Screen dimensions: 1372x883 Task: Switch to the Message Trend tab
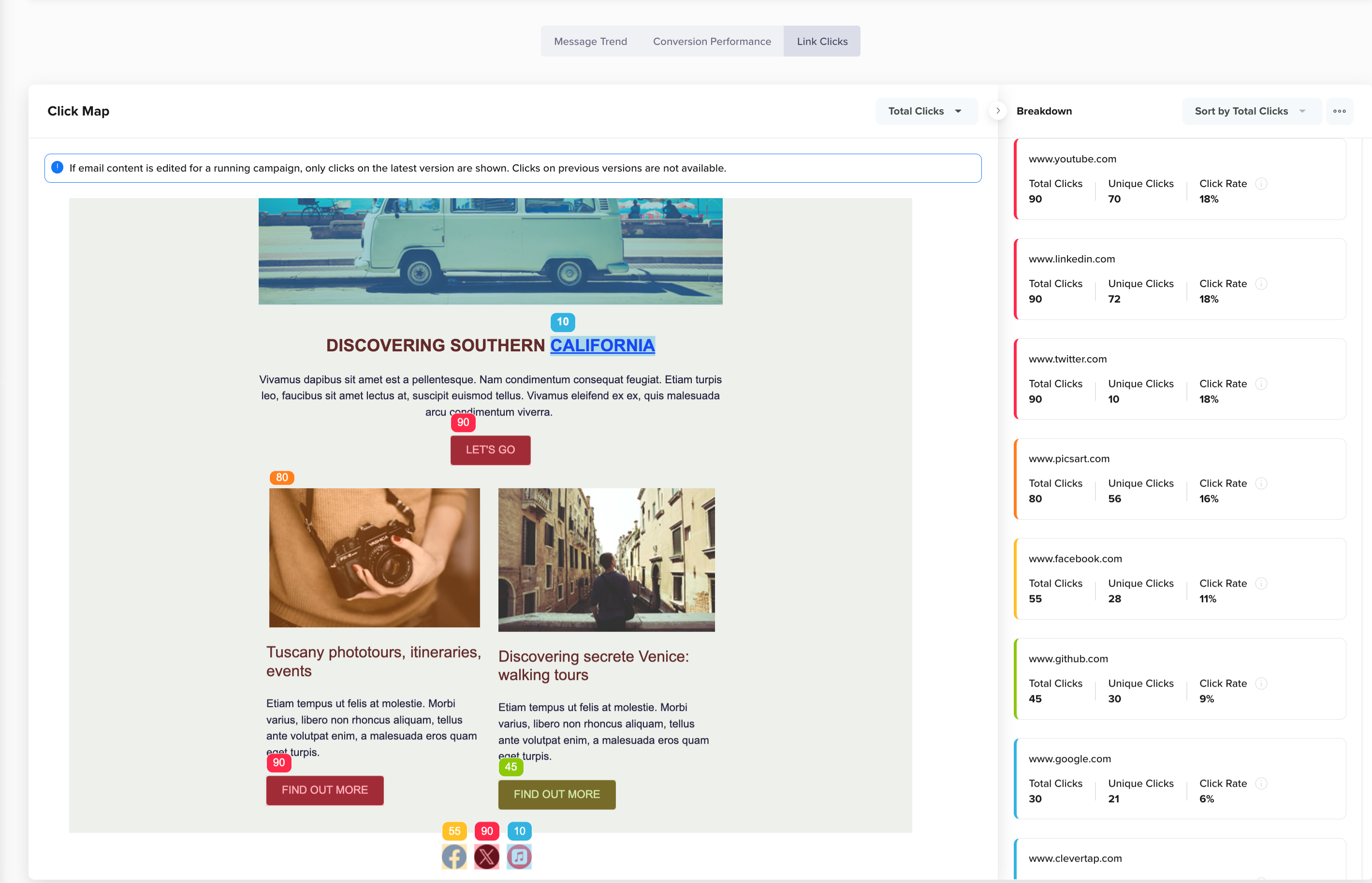(x=590, y=41)
